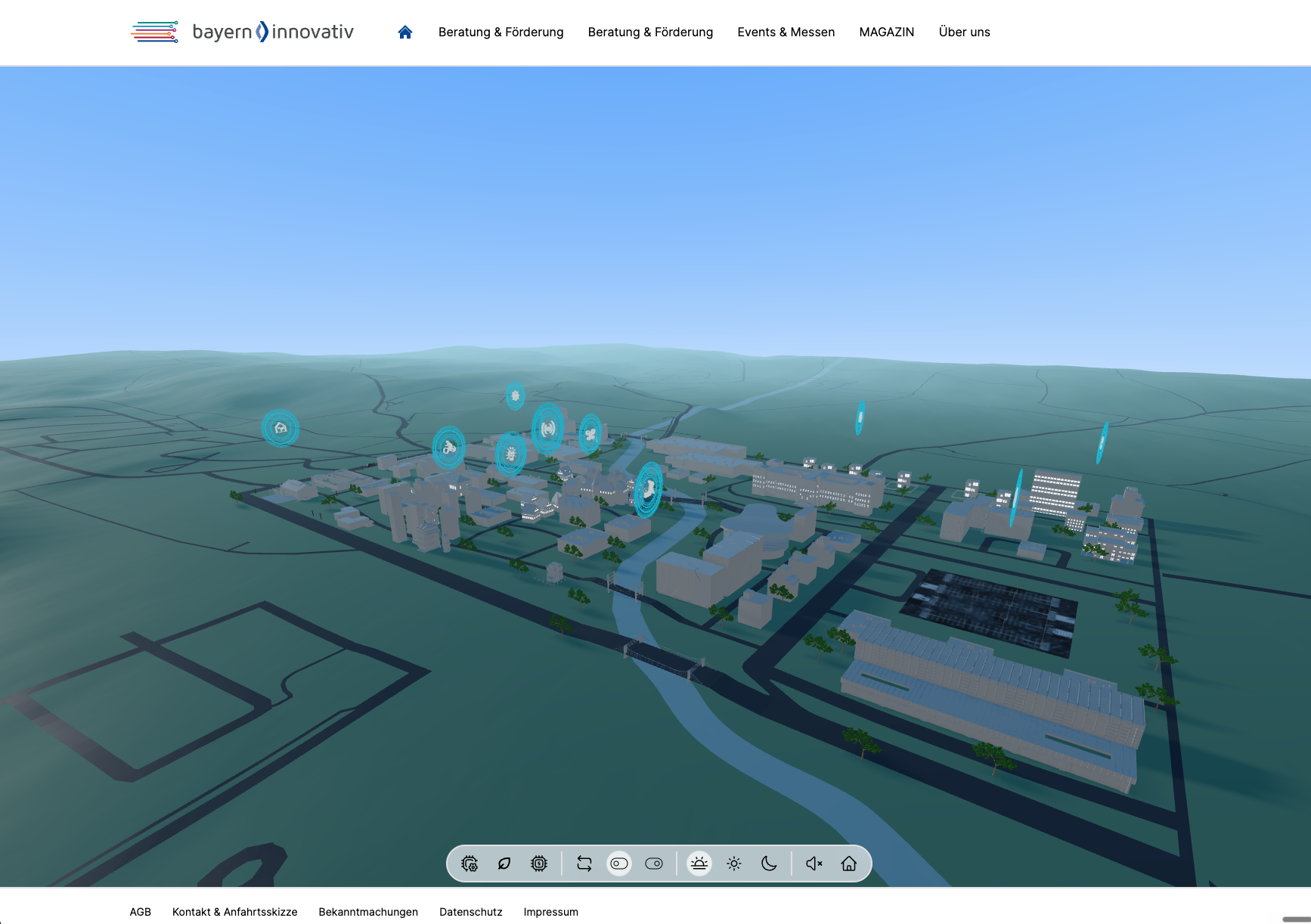Select the cyclist hotspot marker in scene
The height and width of the screenshot is (924, 1311).
[449, 448]
